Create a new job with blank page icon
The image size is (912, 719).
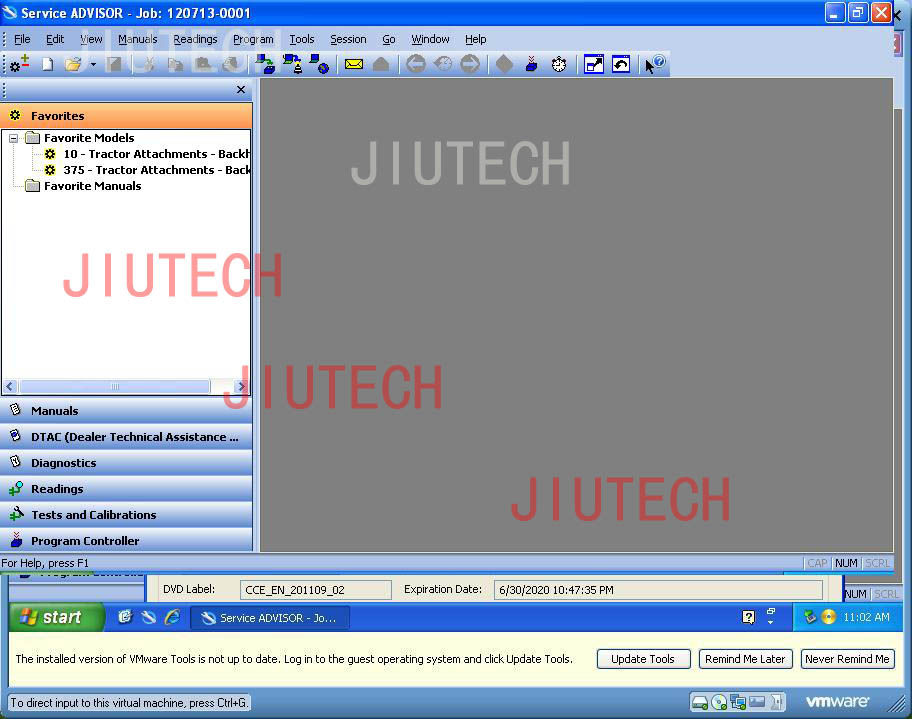[48, 64]
